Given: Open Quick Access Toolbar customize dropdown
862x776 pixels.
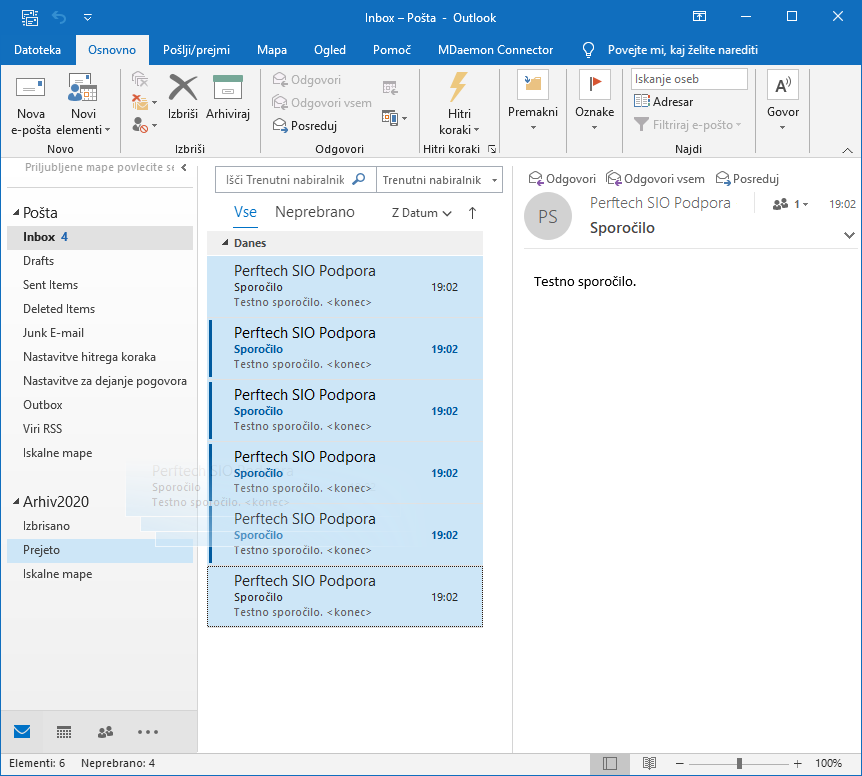Looking at the screenshot, I should [87, 18].
